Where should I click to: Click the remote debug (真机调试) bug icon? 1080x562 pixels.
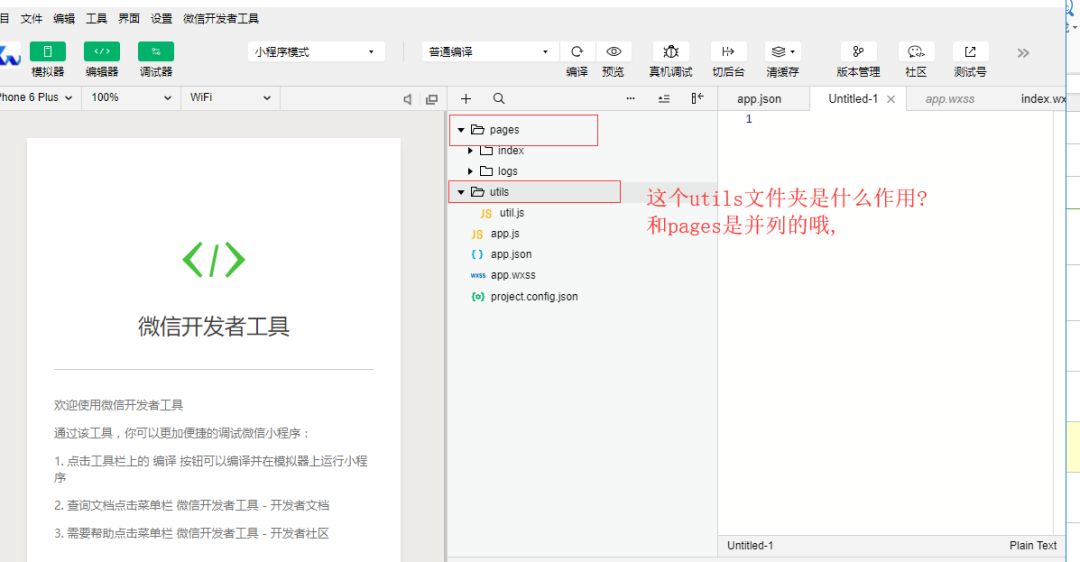click(x=671, y=52)
